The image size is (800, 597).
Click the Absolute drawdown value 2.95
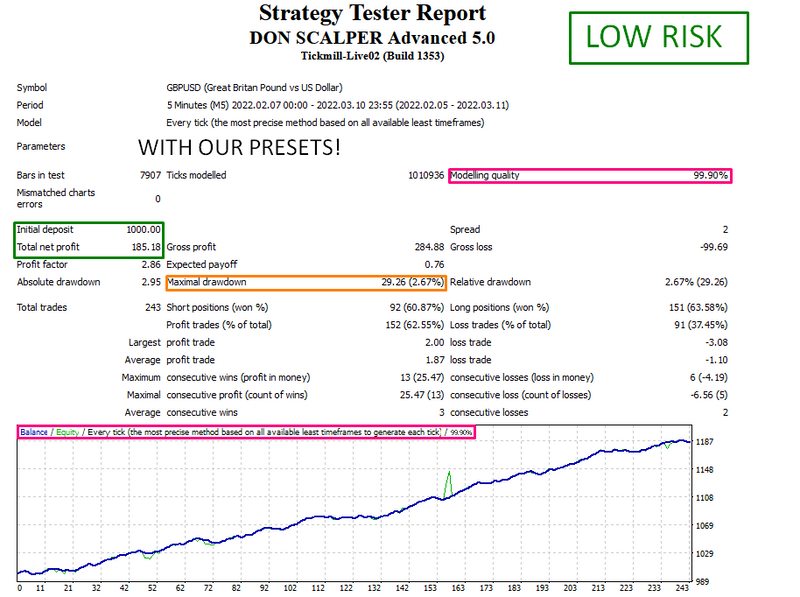(151, 282)
